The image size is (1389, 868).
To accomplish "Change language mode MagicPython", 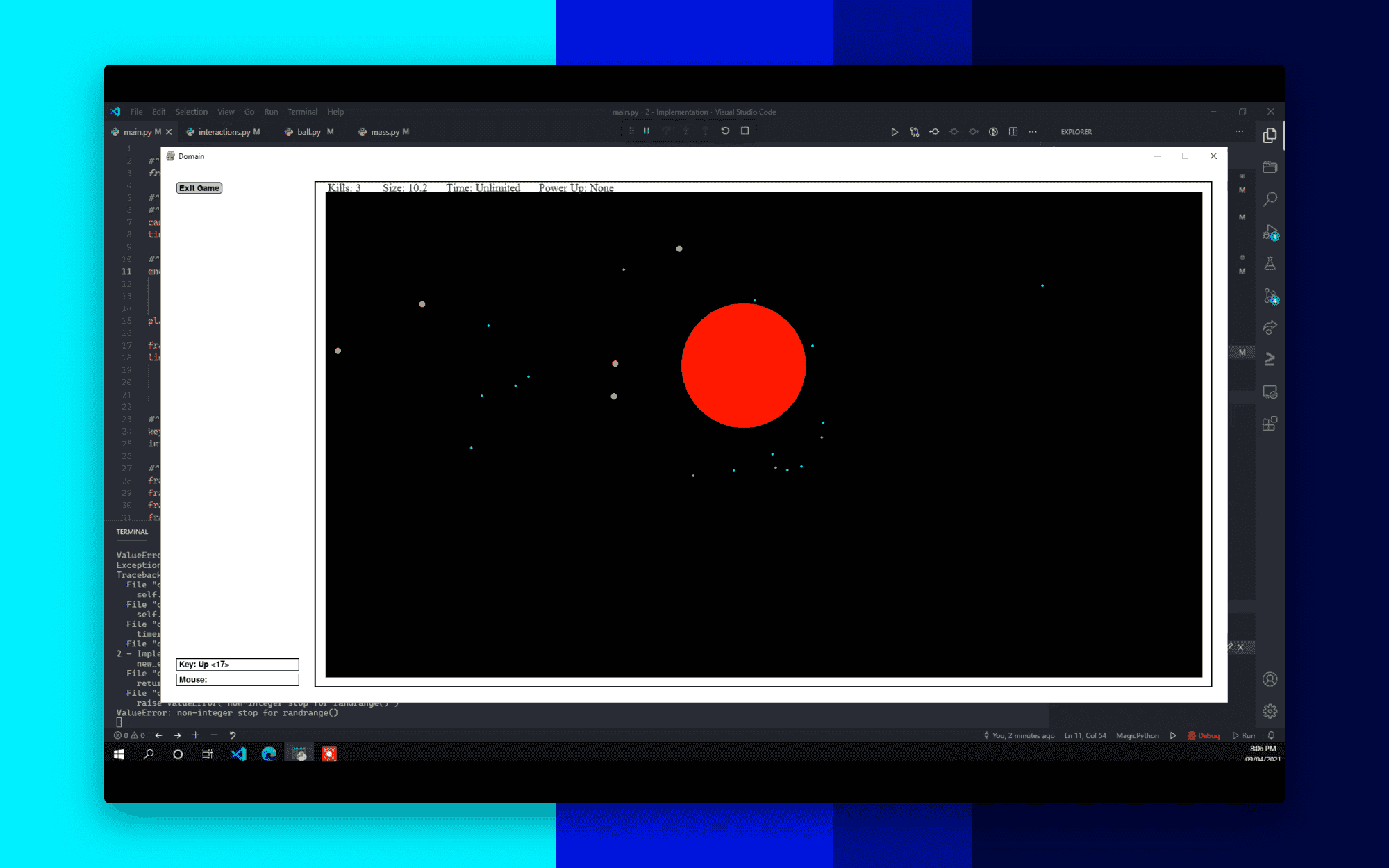I will [1138, 735].
